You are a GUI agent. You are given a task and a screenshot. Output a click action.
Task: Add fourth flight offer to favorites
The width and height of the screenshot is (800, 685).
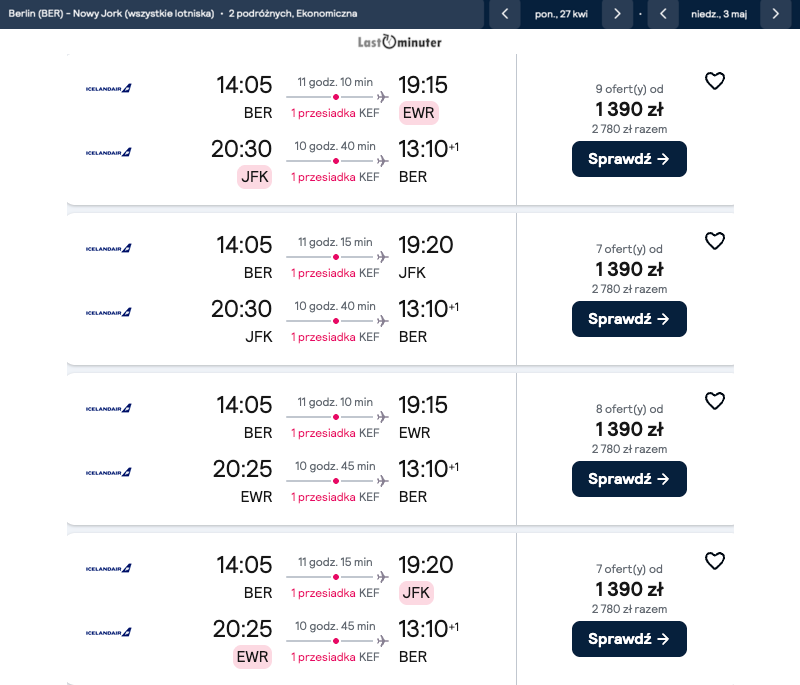tap(715, 561)
